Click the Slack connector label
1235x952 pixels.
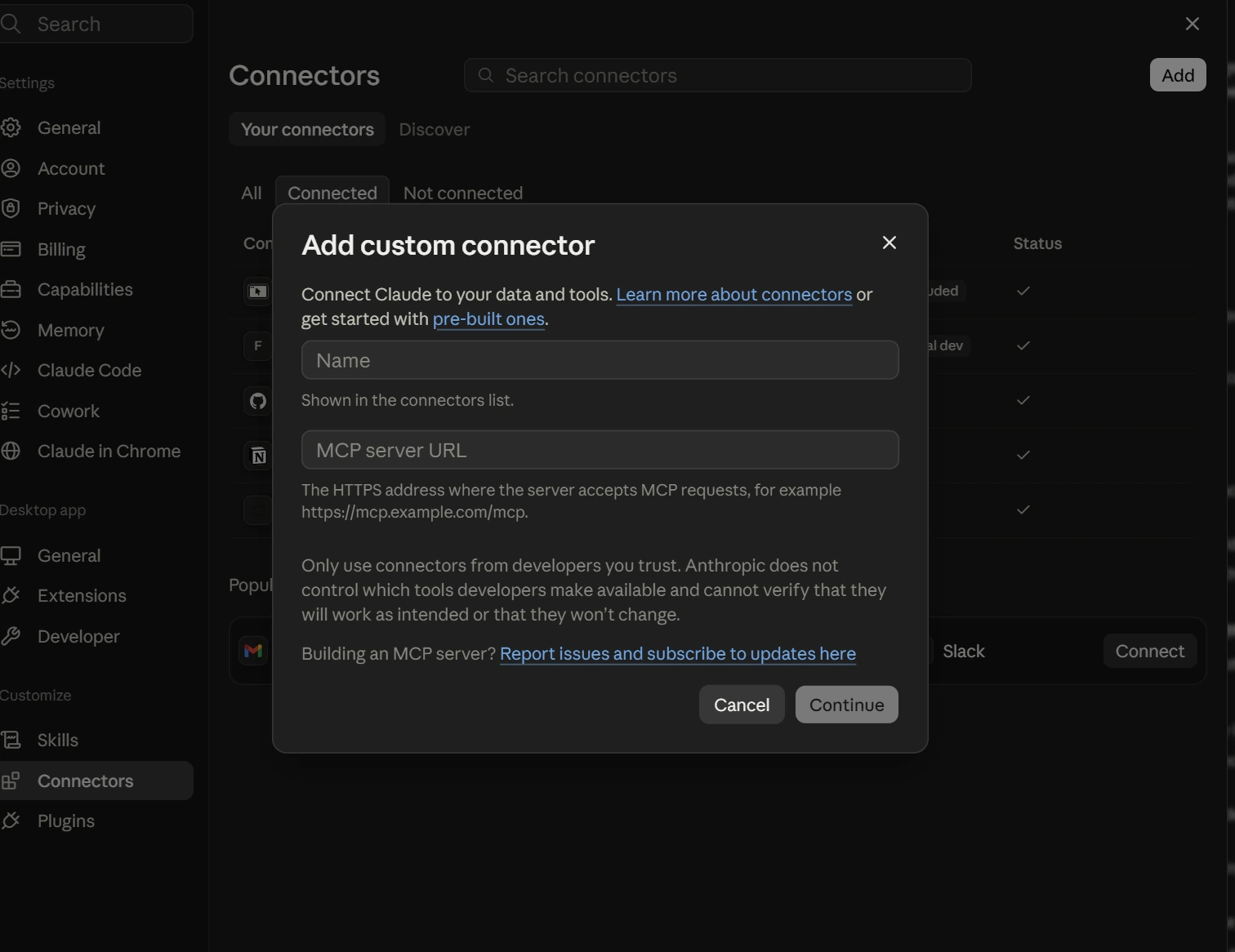point(964,651)
